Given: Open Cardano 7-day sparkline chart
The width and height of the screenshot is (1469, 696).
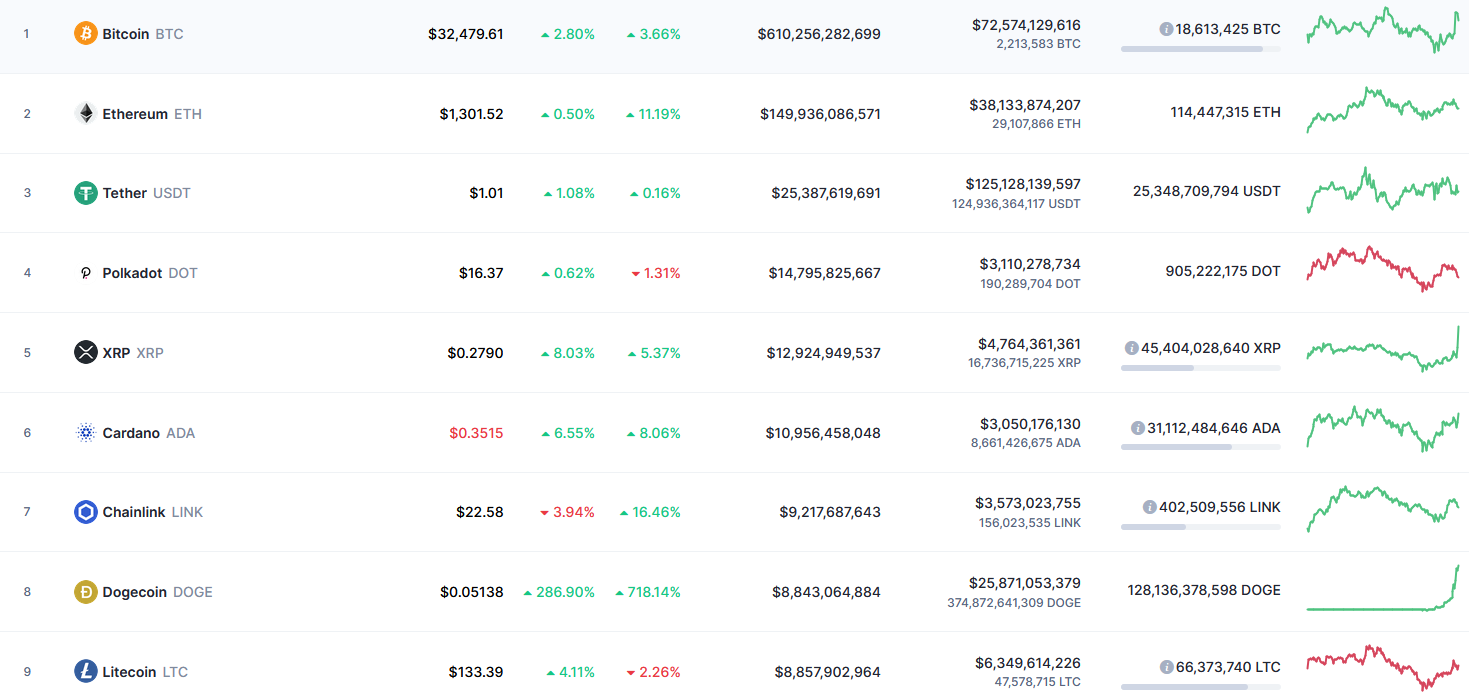Looking at the screenshot, I should pos(1382,429).
